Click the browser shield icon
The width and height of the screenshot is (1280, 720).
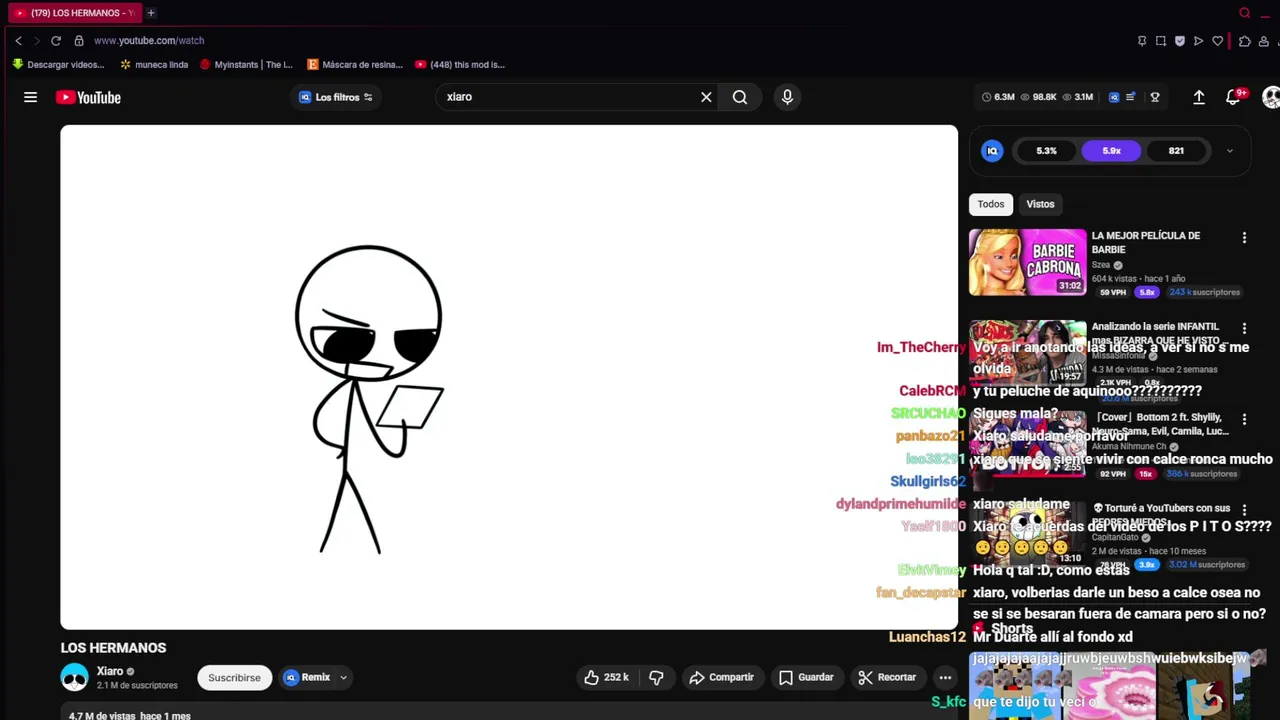tap(1180, 41)
